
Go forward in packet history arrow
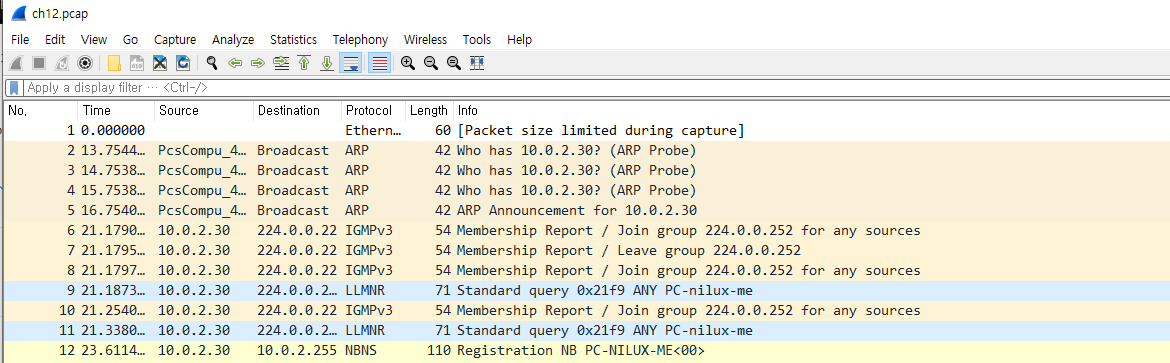click(258, 63)
